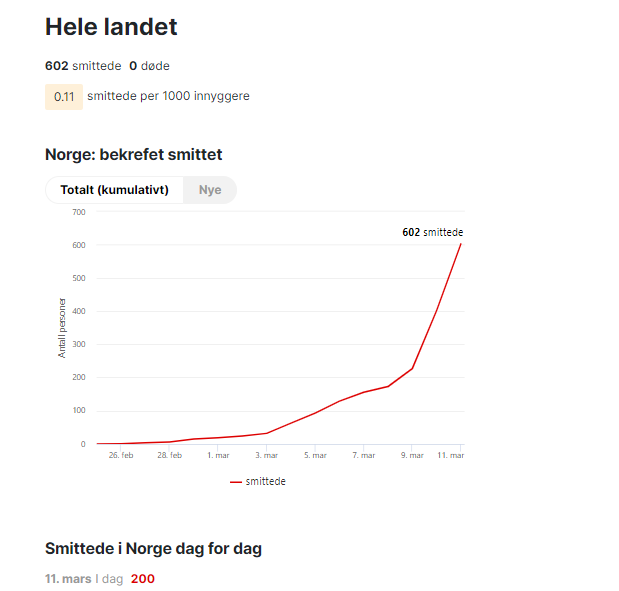Image resolution: width=619 pixels, height=591 pixels.
Task: Click 700 y-axis label
Action: click(79, 212)
